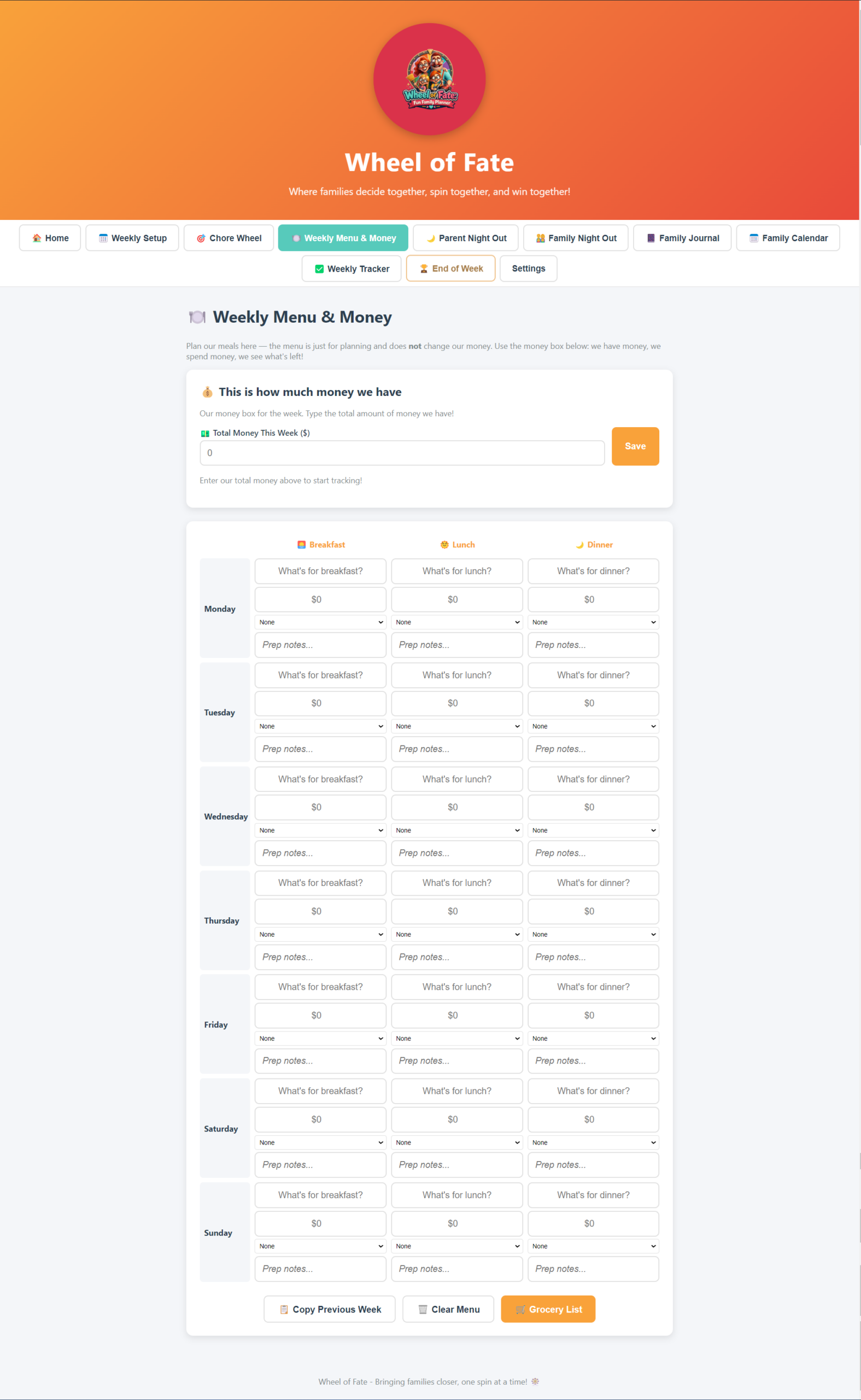Open Saturday lunch None dropdown
Viewport: 861px width, 1400px height.
pyautogui.click(x=457, y=1142)
